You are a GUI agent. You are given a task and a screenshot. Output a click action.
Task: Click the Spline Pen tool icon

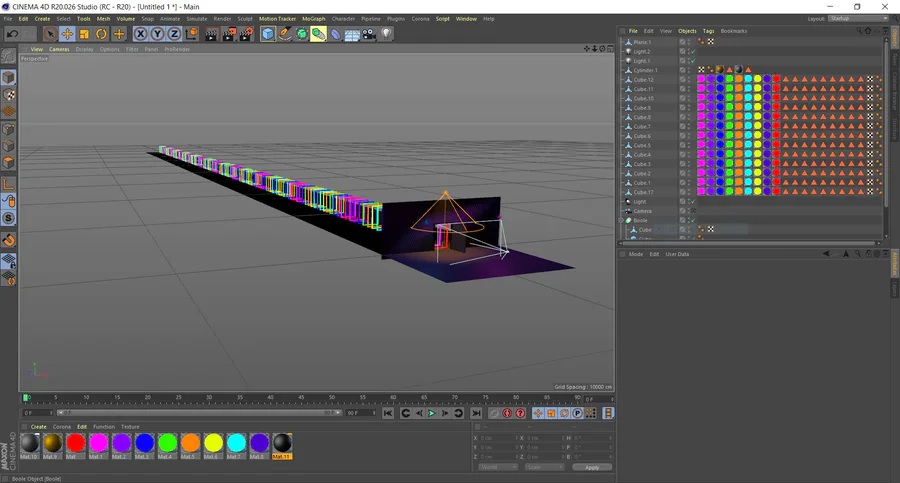[285, 34]
